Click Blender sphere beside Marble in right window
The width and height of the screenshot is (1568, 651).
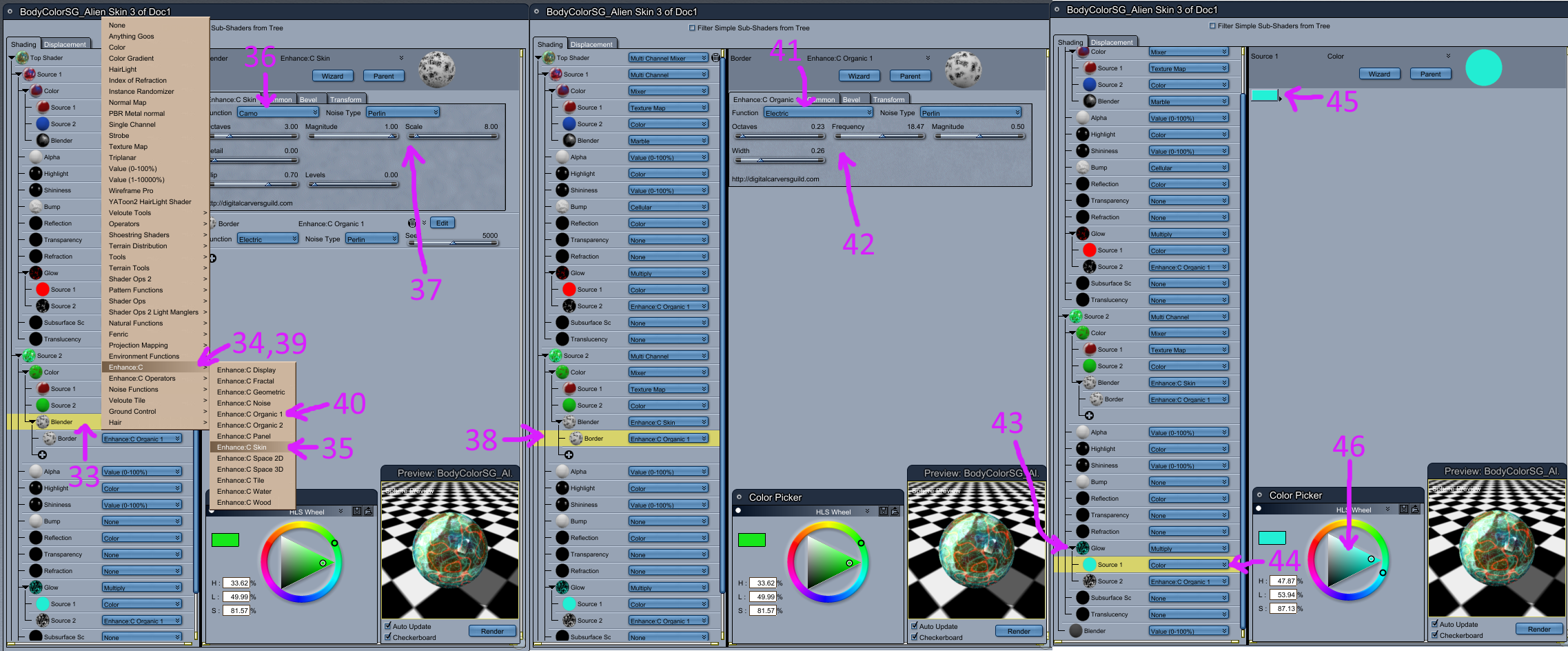tap(1090, 101)
